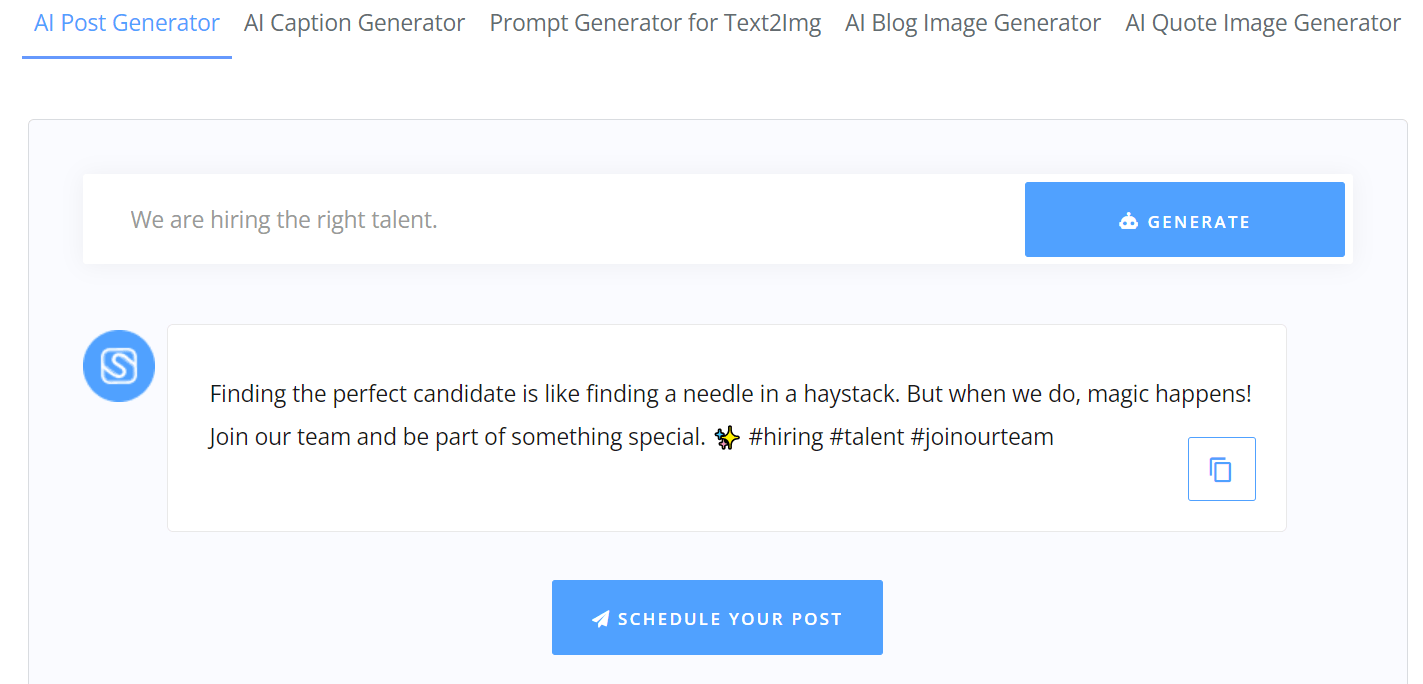This screenshot has width=1423, height=684.
Task: Click the sparkle emoji in the post
Action: tap(728, 437)
